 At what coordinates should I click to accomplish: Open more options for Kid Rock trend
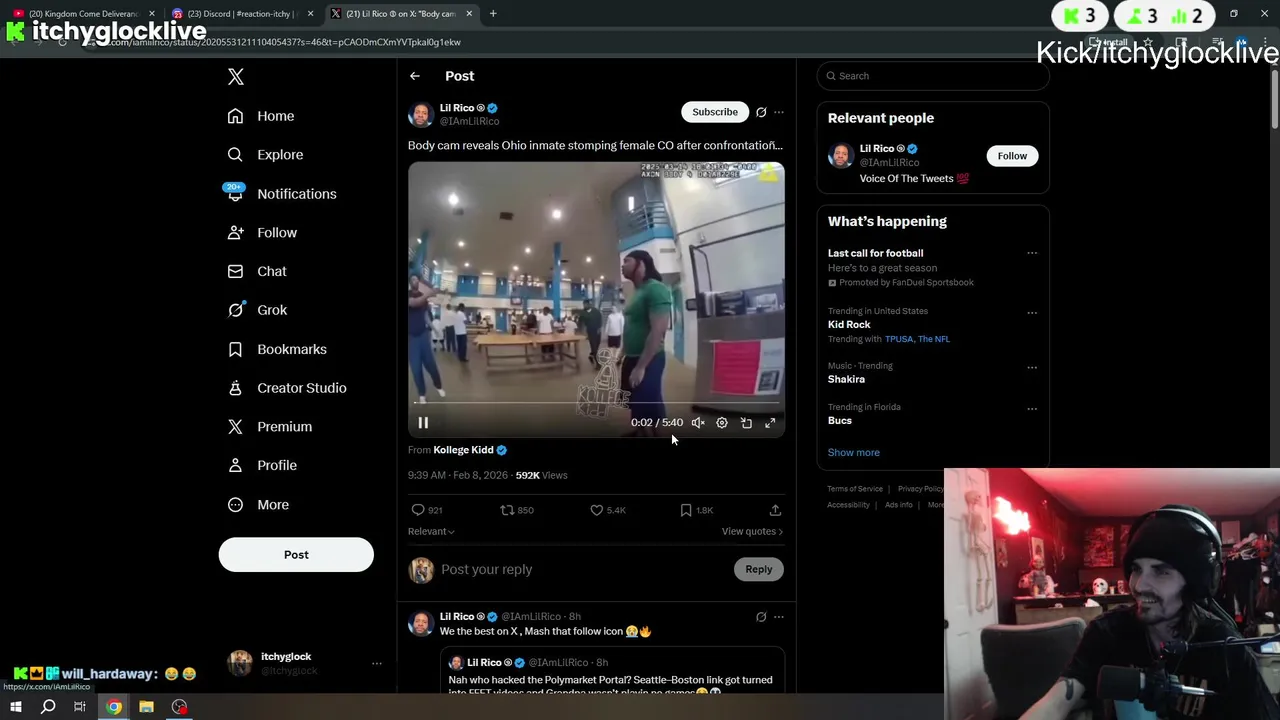point(1032,313)
